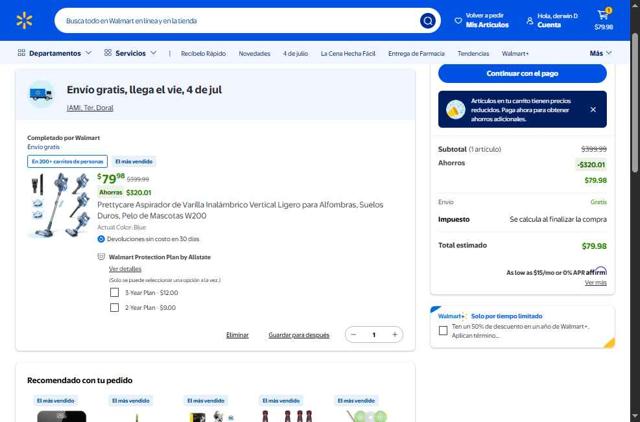Click the Servicios grid icon

108,53
